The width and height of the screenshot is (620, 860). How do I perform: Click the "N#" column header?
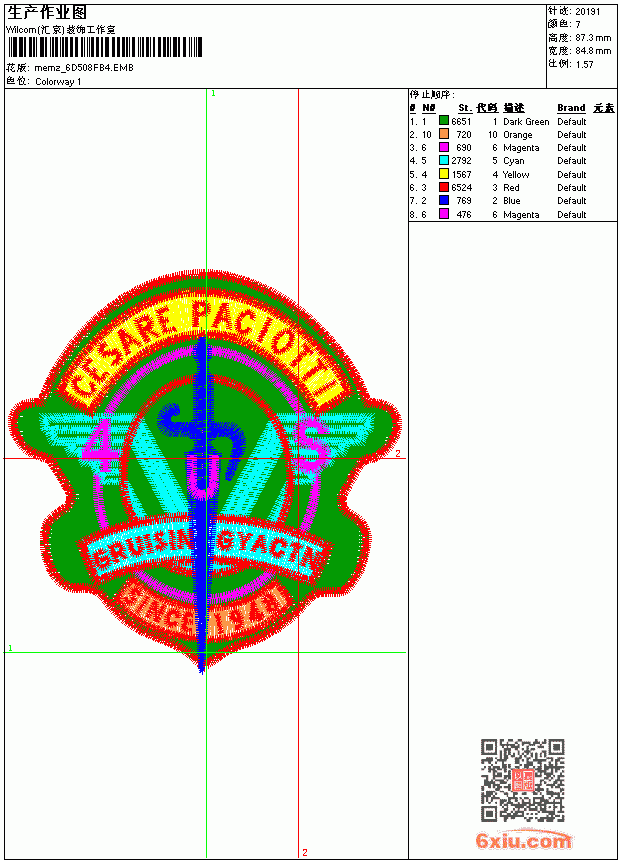(429, 108)
